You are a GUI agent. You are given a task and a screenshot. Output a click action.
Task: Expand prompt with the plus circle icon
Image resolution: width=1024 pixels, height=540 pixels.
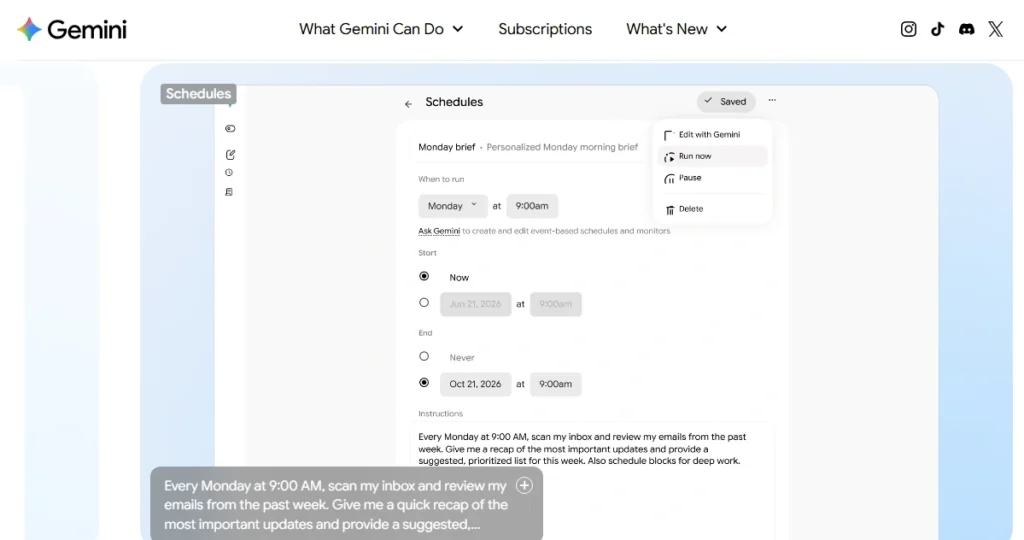(x=524, y=485)
